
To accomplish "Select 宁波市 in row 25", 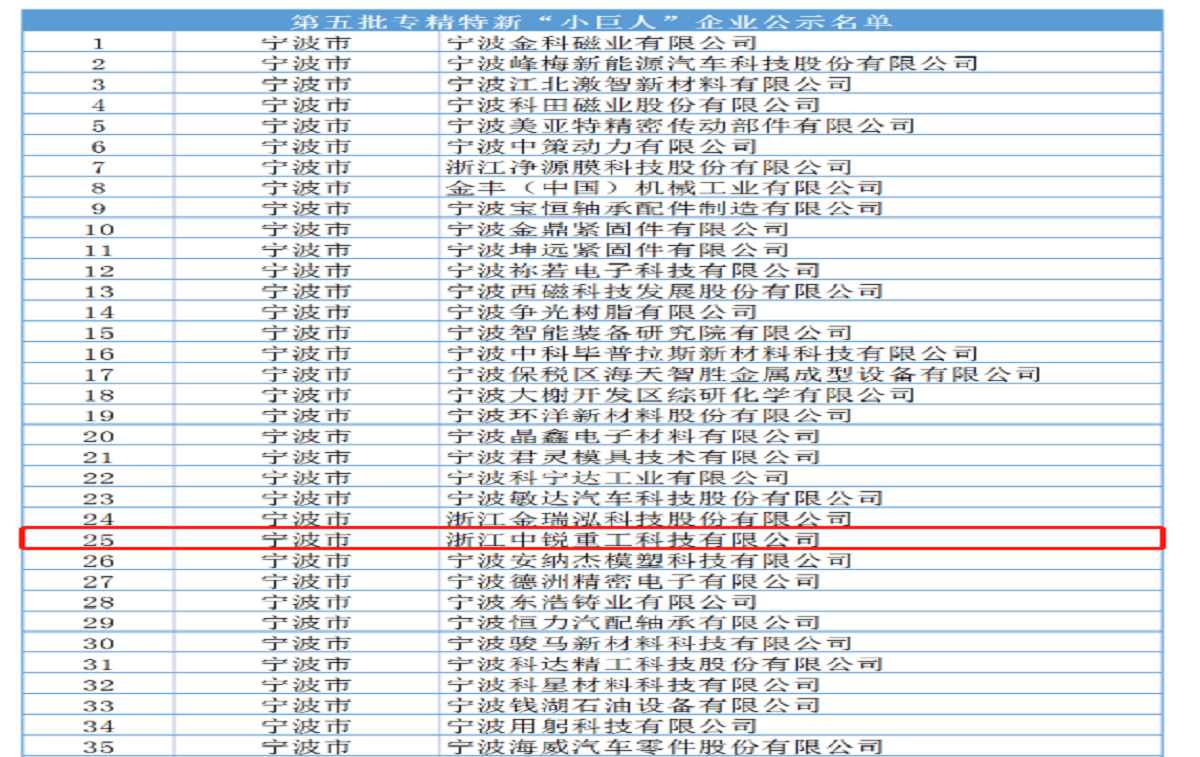I will [x=307, y=539].
